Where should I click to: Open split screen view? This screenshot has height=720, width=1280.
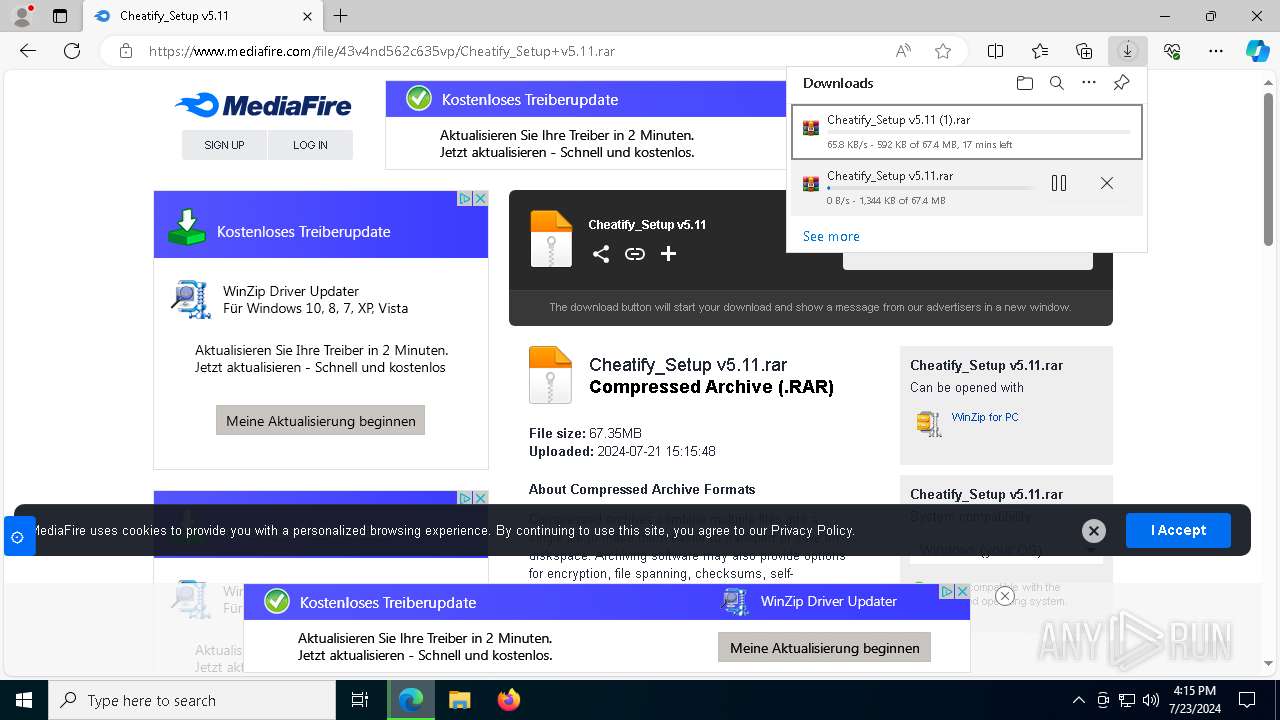point(996,51)
